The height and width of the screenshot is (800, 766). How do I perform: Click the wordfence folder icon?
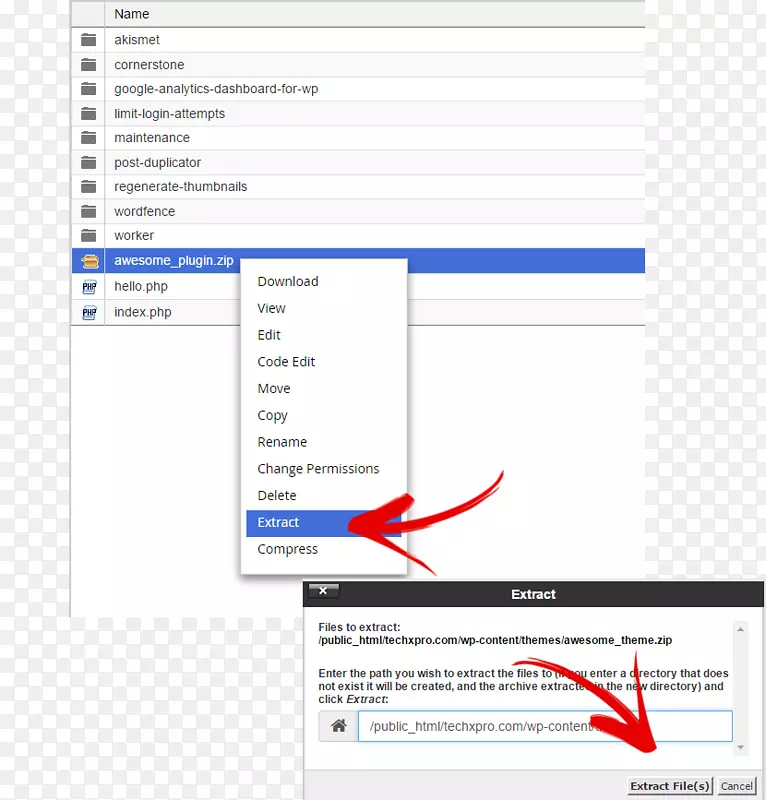click(88, 211)
